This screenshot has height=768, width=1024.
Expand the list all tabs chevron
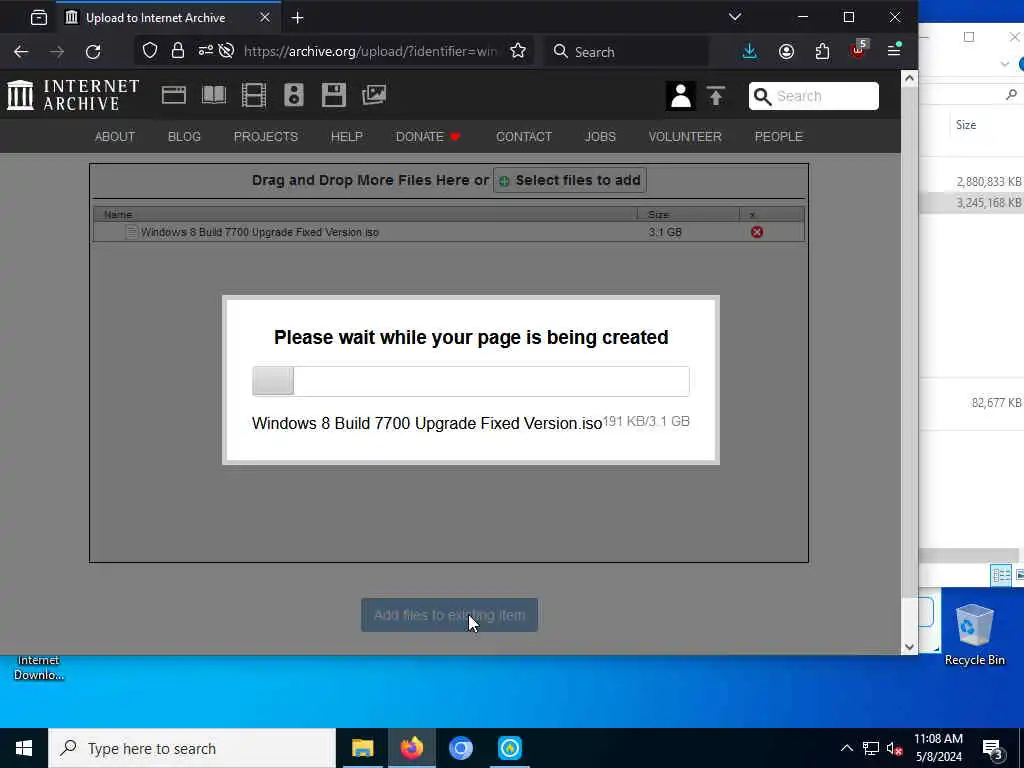(735, 17)
